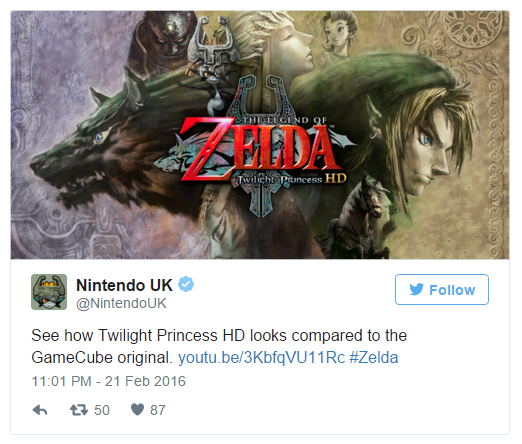Viewport: 522px width, 444px height.
Task: Click the Follow button's text label
Action: pos(452,290)
